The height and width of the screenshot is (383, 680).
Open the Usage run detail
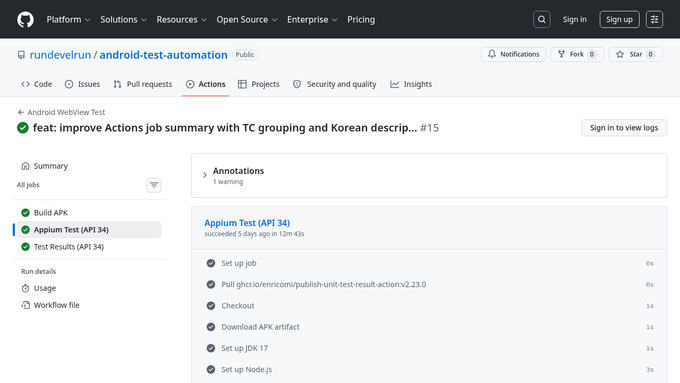[x=89, y=288]
